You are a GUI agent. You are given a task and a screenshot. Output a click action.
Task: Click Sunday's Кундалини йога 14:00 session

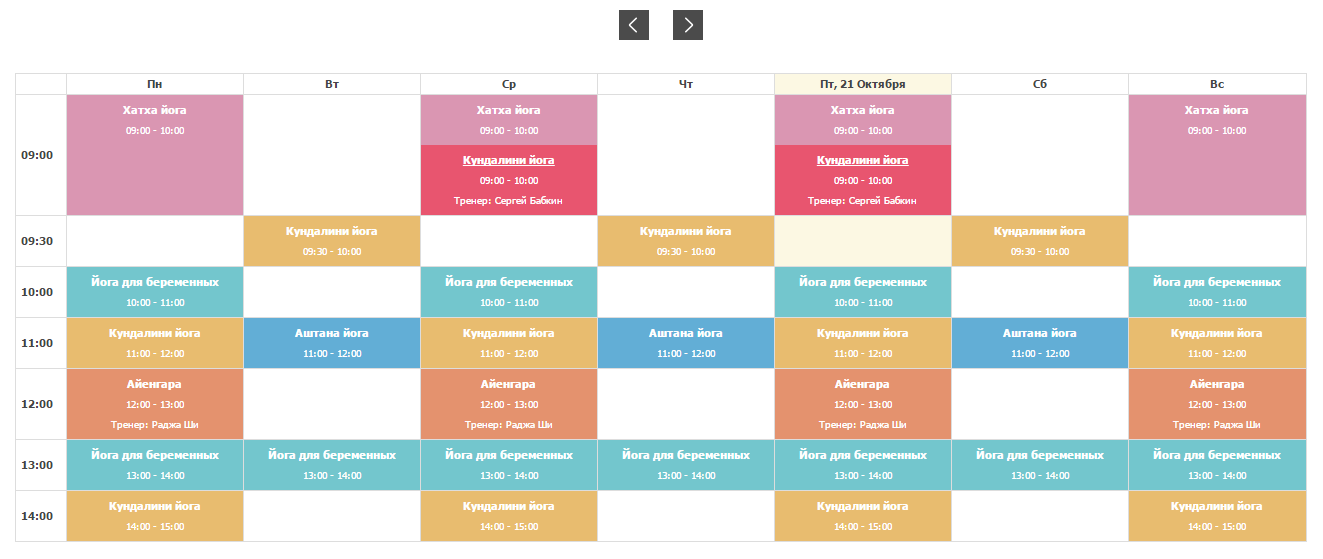1216,516
